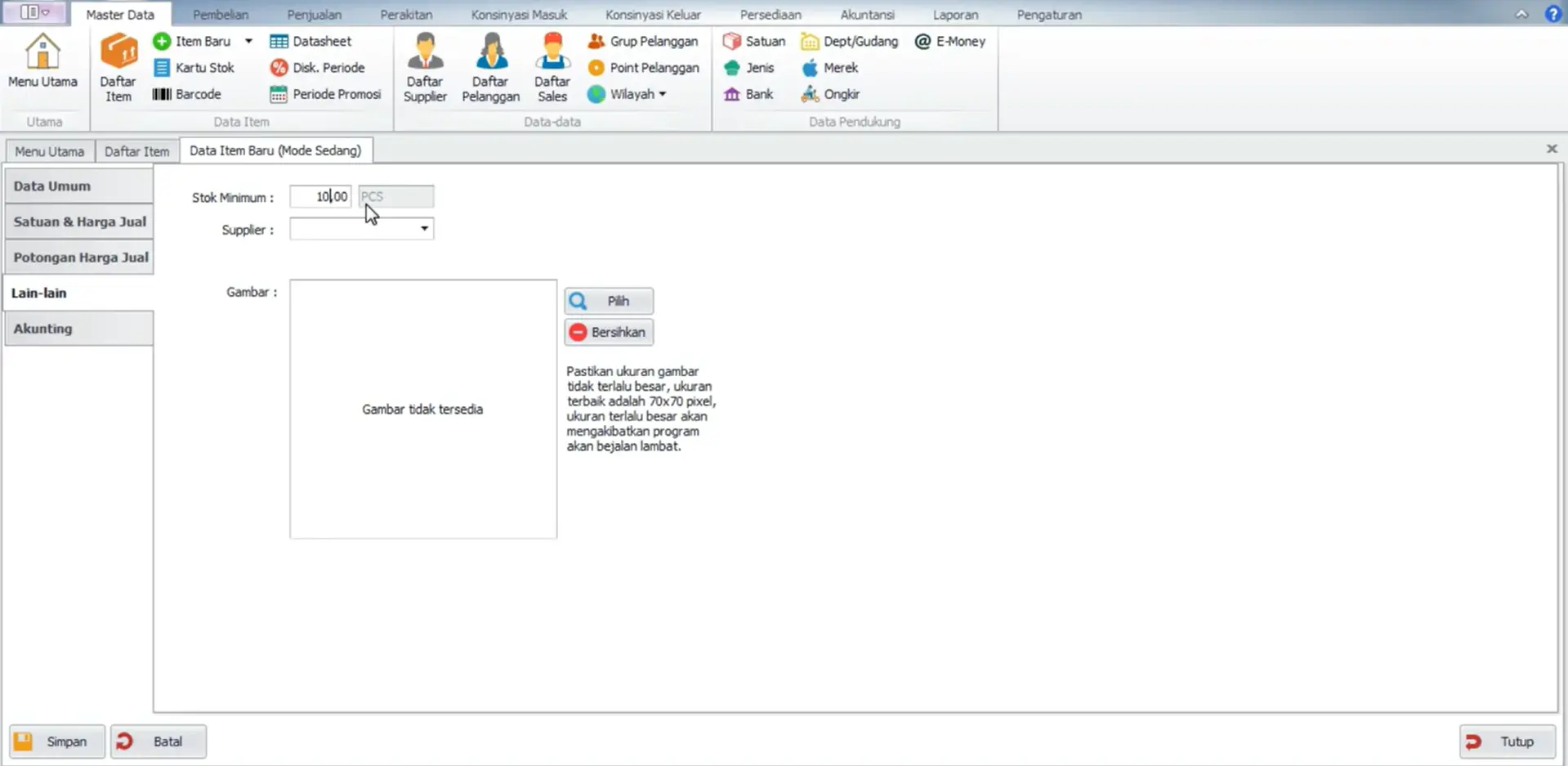Click Pilih to choose an image
1568x766 pixels.
click(609, 301)
